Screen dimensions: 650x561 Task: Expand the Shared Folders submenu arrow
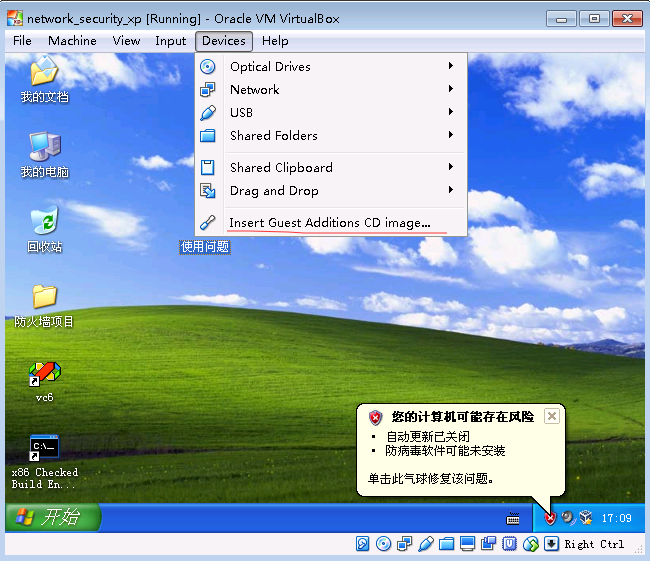click(451, 135)
